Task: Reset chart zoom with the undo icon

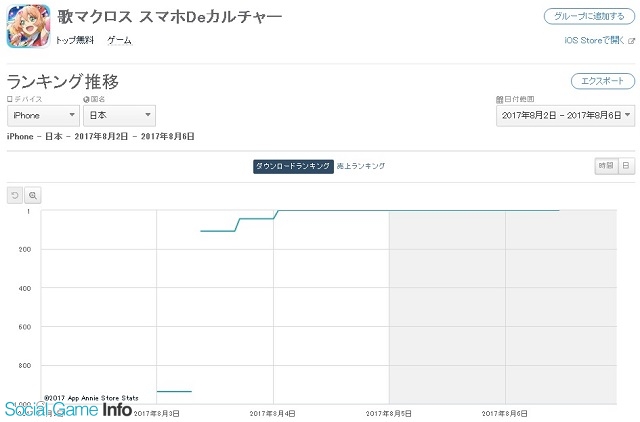Action: click(x=15, y=195)
